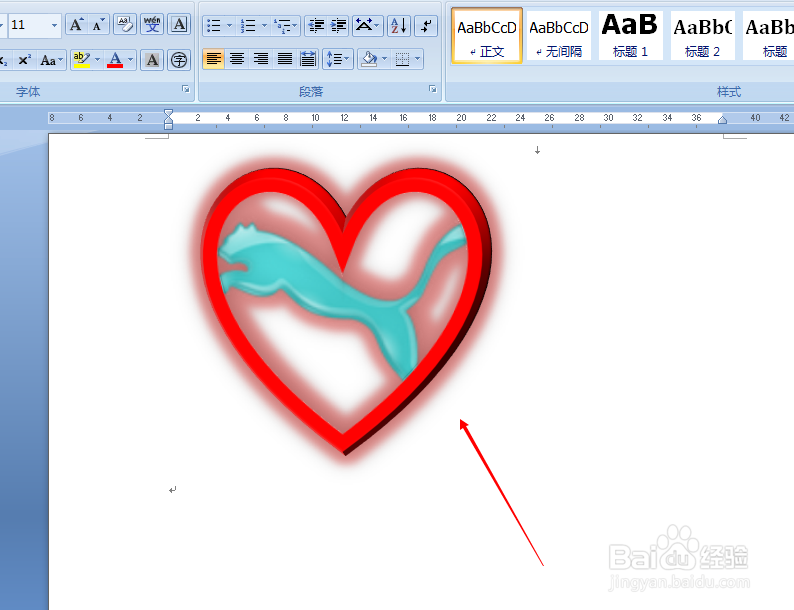Open the numbering dropdown arrow

coord(264,25)
